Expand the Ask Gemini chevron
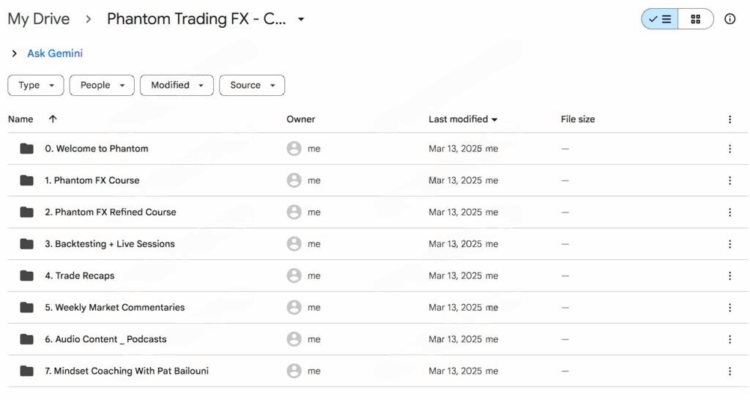The image size is (750, 400). [14, 54]
